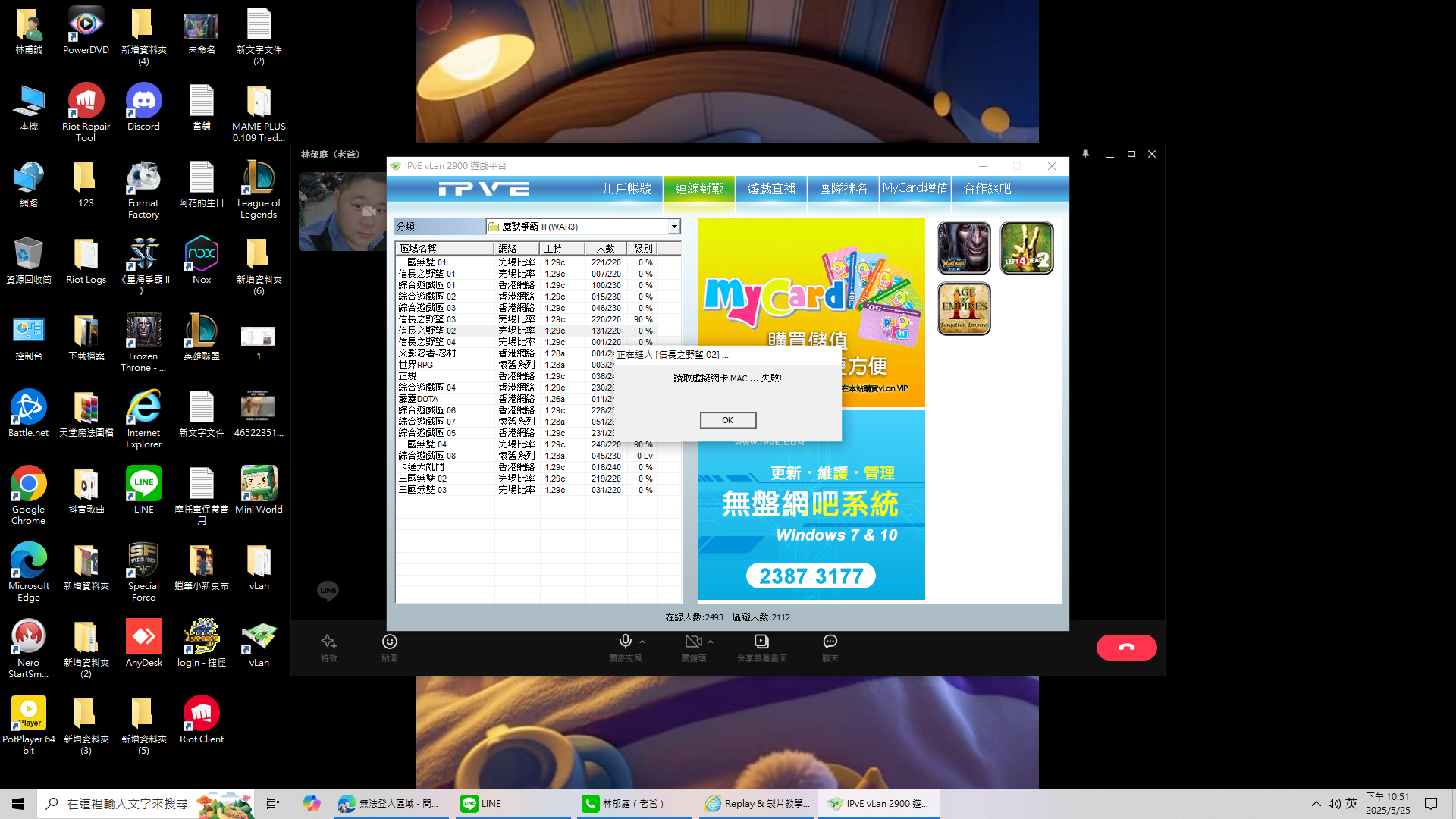The height and width of the screenshot is (819, 1456).
Task: Select the Left 4 Dead 2 game icon
Action: point(1026,248)
